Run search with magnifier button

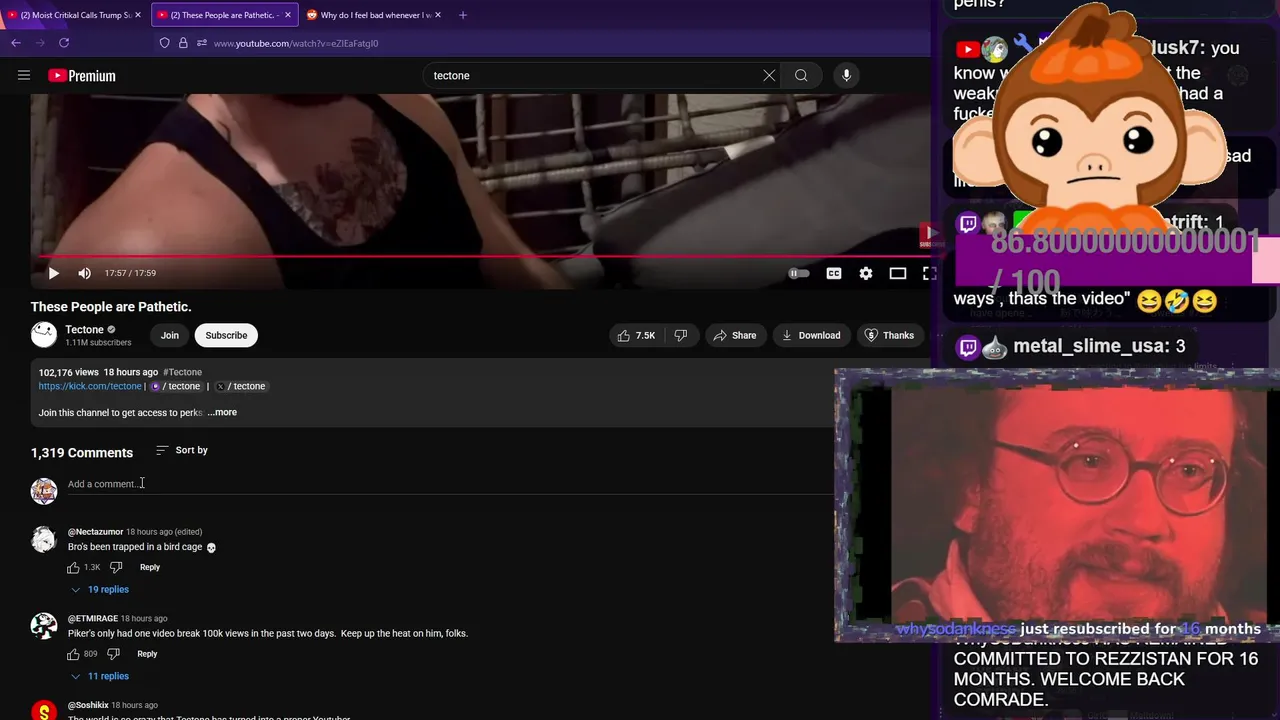point(801,75)
